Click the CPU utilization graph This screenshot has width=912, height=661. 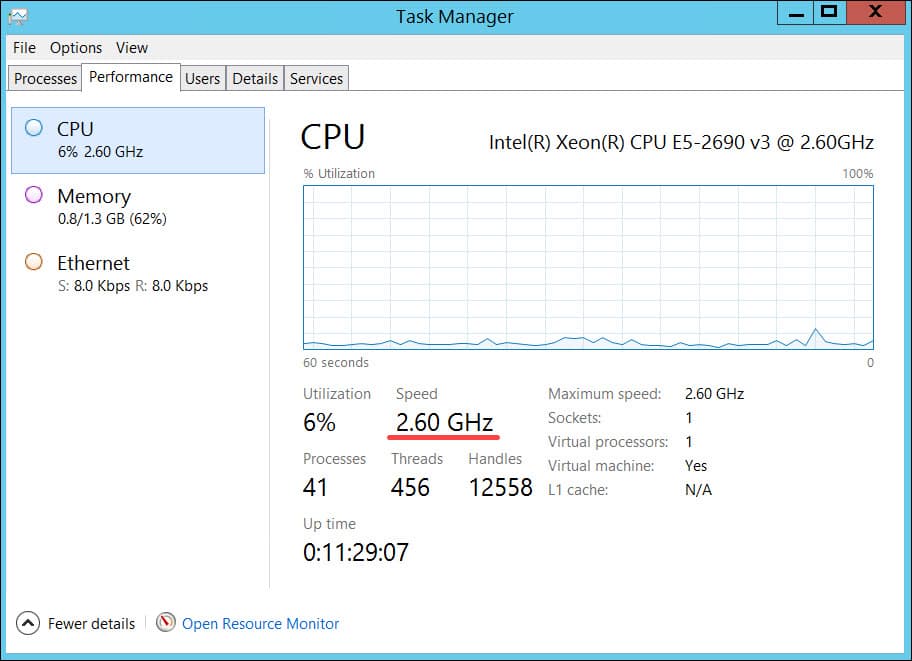coord(588,267)
